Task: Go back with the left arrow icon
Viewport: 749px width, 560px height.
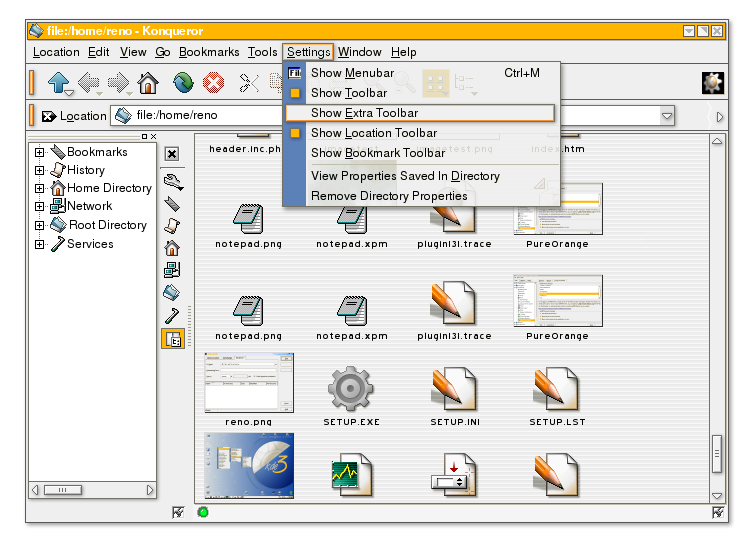Action: pyautogui.click(x=88, y=82)
